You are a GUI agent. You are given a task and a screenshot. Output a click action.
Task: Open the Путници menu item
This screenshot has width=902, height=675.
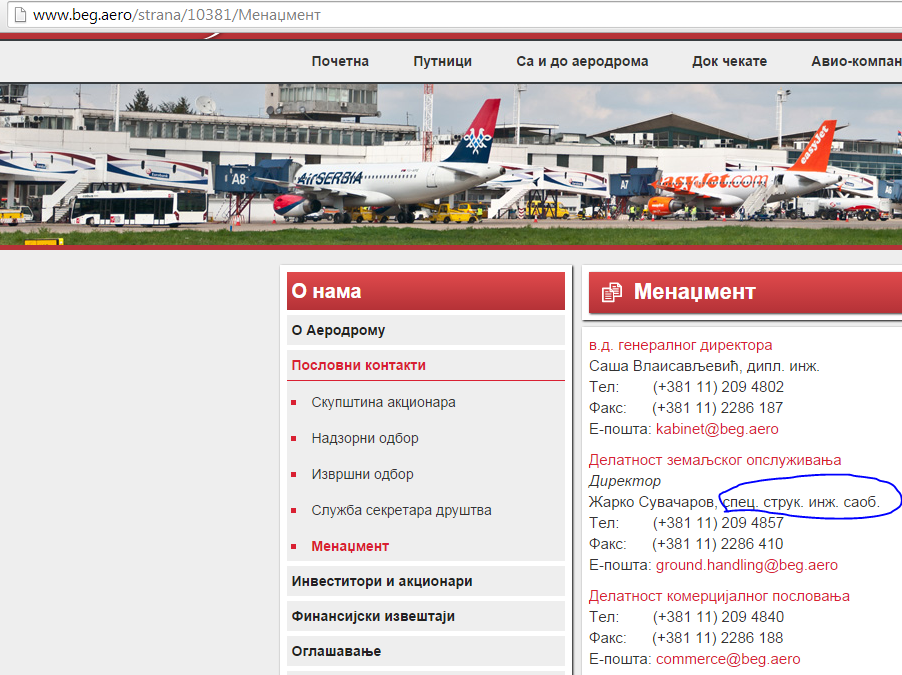442,61
